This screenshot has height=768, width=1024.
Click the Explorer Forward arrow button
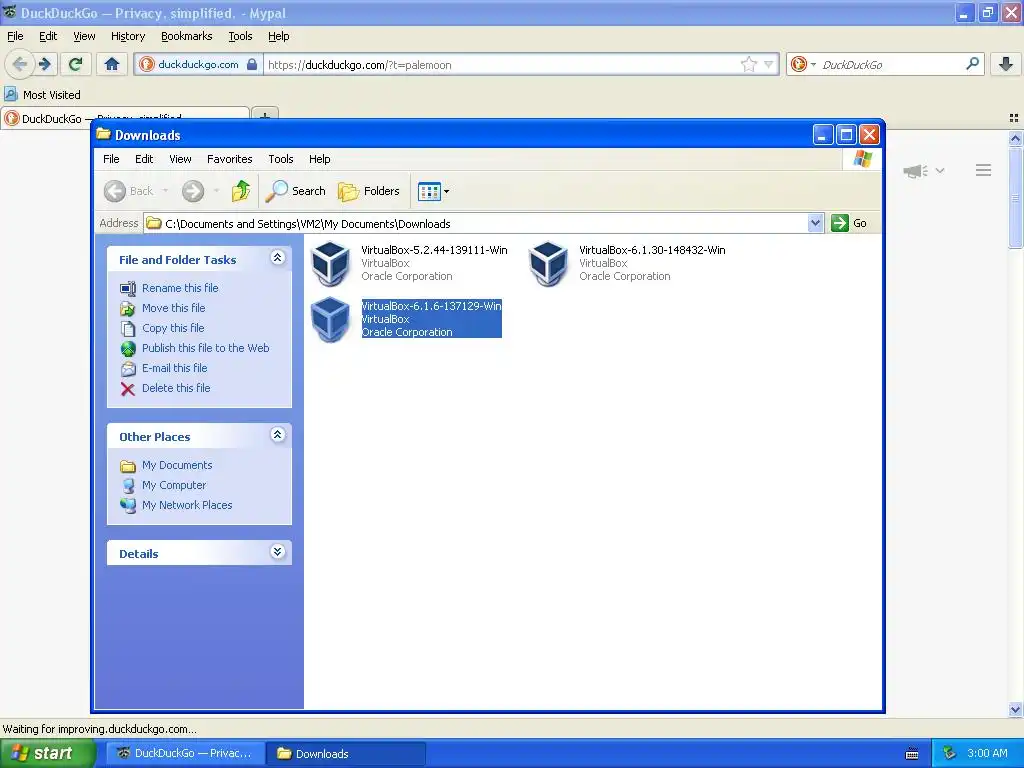[x=193, y=191]
